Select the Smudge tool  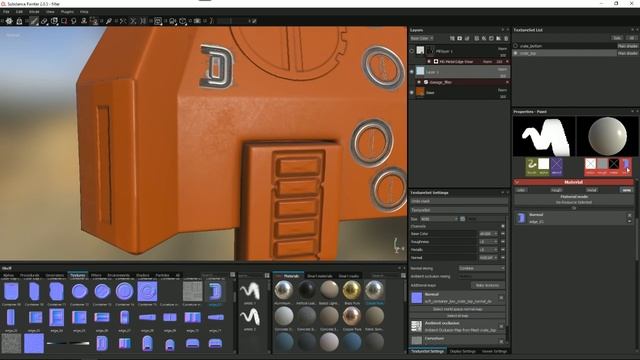74,21
